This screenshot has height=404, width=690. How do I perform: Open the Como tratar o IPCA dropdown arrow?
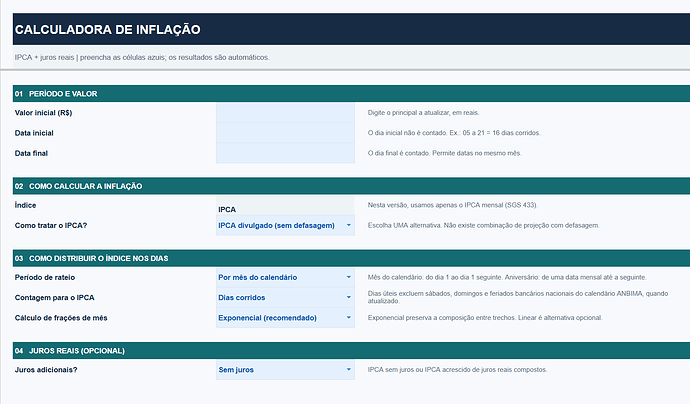point(349,225)
